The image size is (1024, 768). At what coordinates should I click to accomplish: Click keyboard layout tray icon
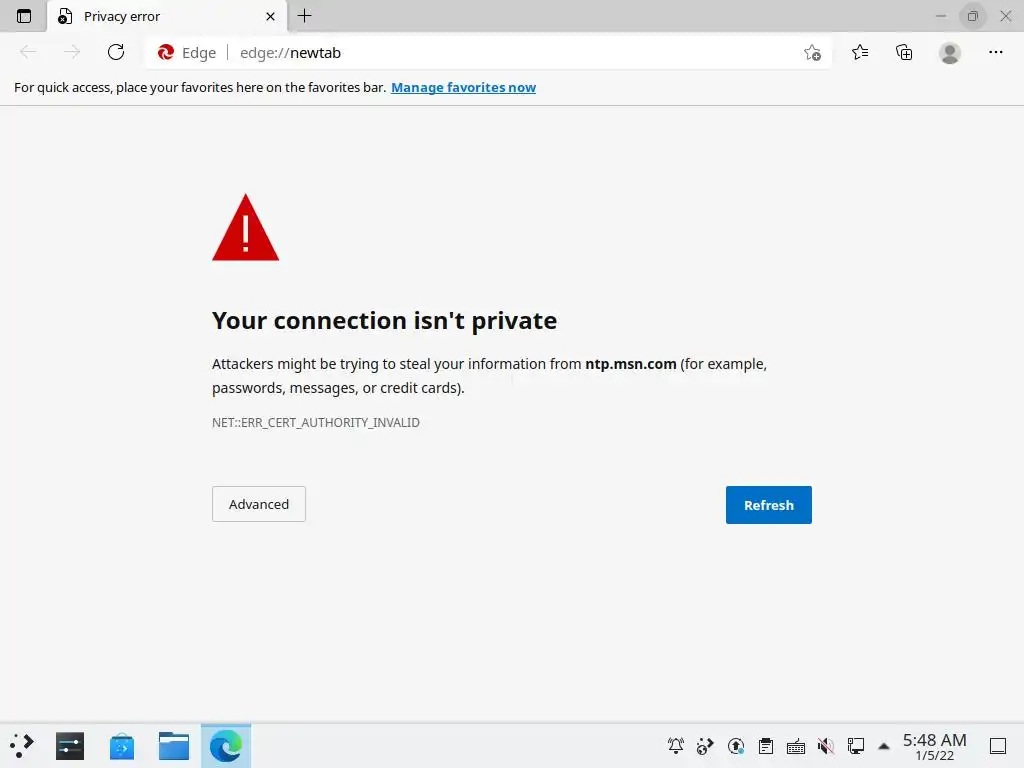[x=795, y=746]
